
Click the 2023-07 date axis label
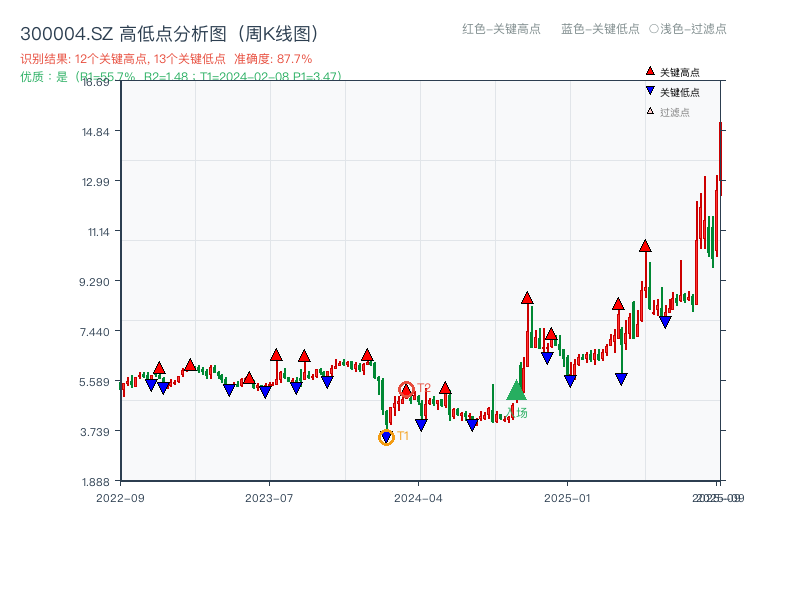click(269, 498)
